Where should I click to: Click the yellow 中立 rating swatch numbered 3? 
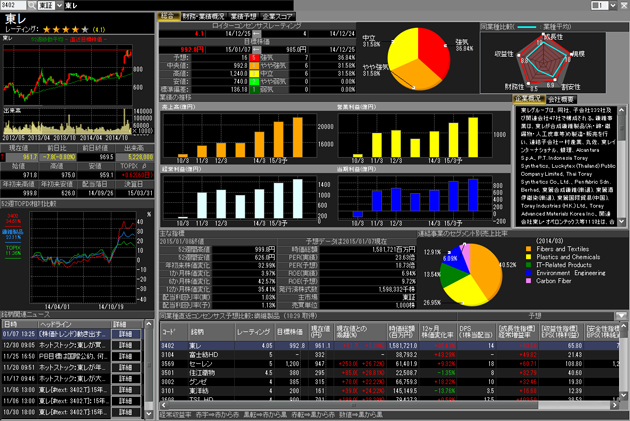pyautogui.click(x=254, y=74)
